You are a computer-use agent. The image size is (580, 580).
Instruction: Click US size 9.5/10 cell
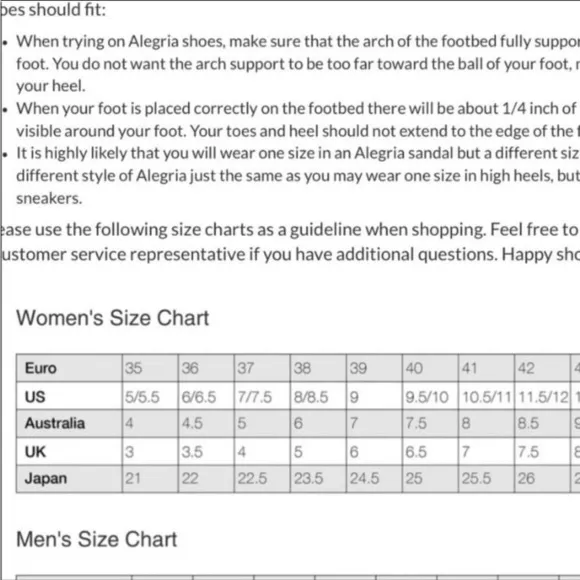(x=430, y=396)
